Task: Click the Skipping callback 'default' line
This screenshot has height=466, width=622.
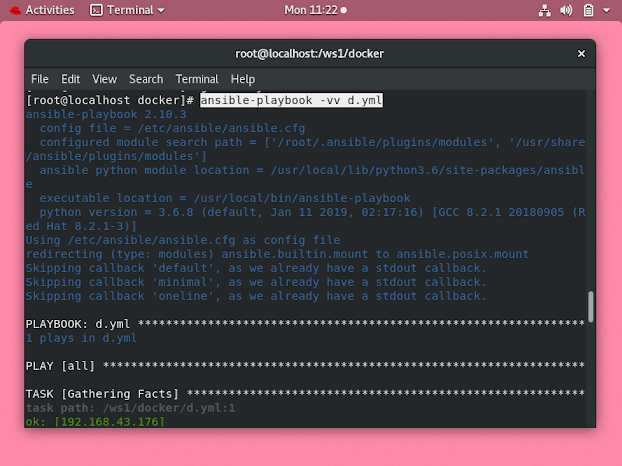Action: [256, 268]
